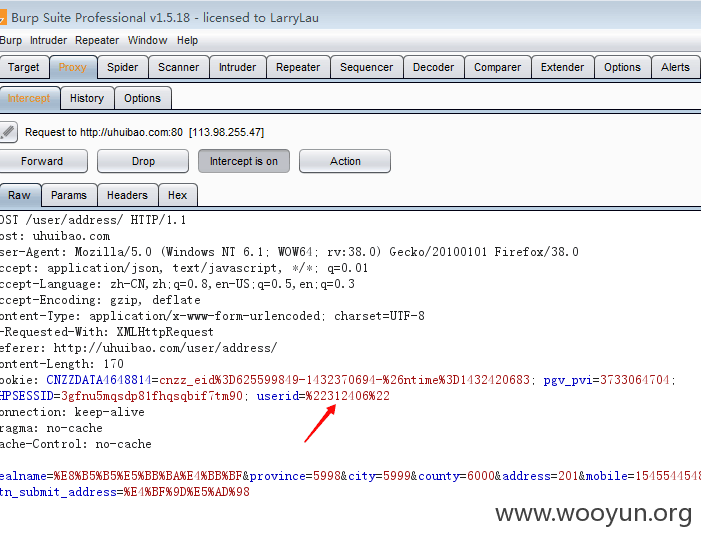Switch to the Extender tab

coord(562,68)
